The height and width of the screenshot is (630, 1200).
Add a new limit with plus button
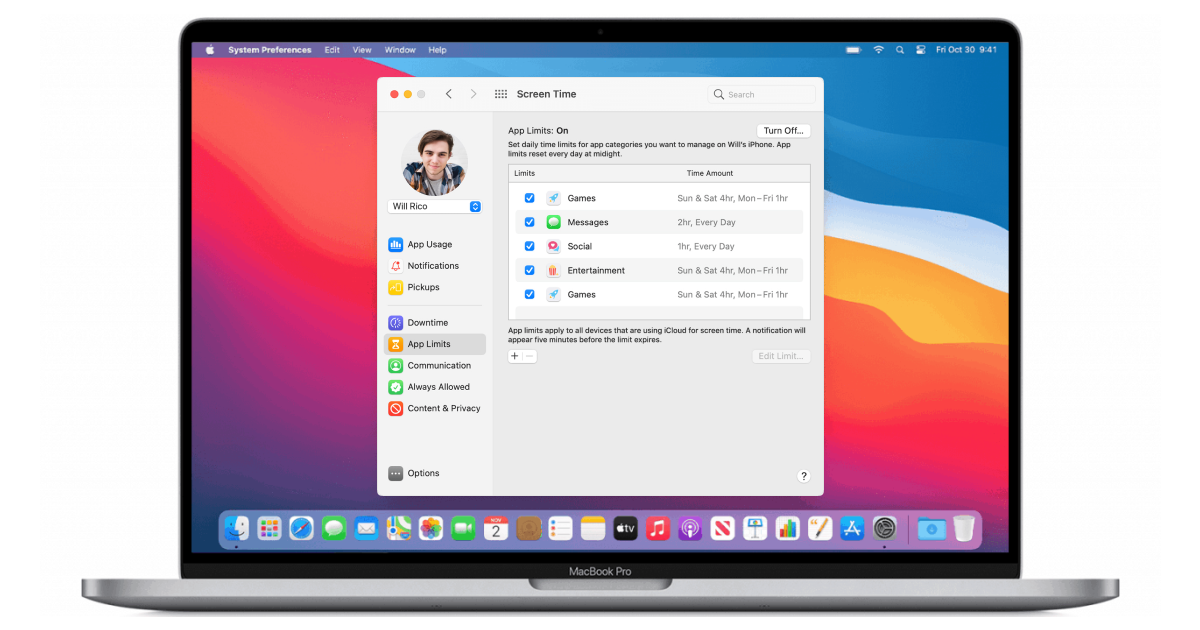pyautogui.click(x=515, y=356)
